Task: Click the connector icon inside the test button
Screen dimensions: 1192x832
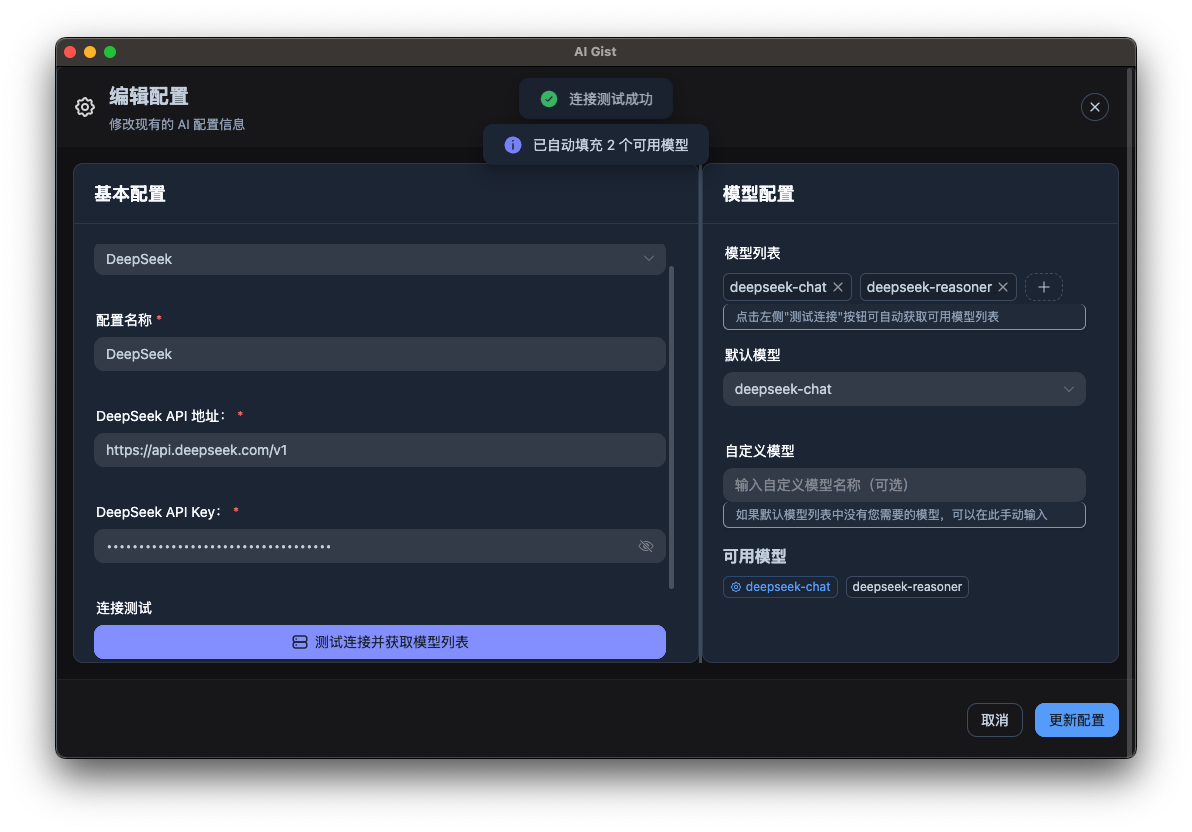Action: (300, 642)
